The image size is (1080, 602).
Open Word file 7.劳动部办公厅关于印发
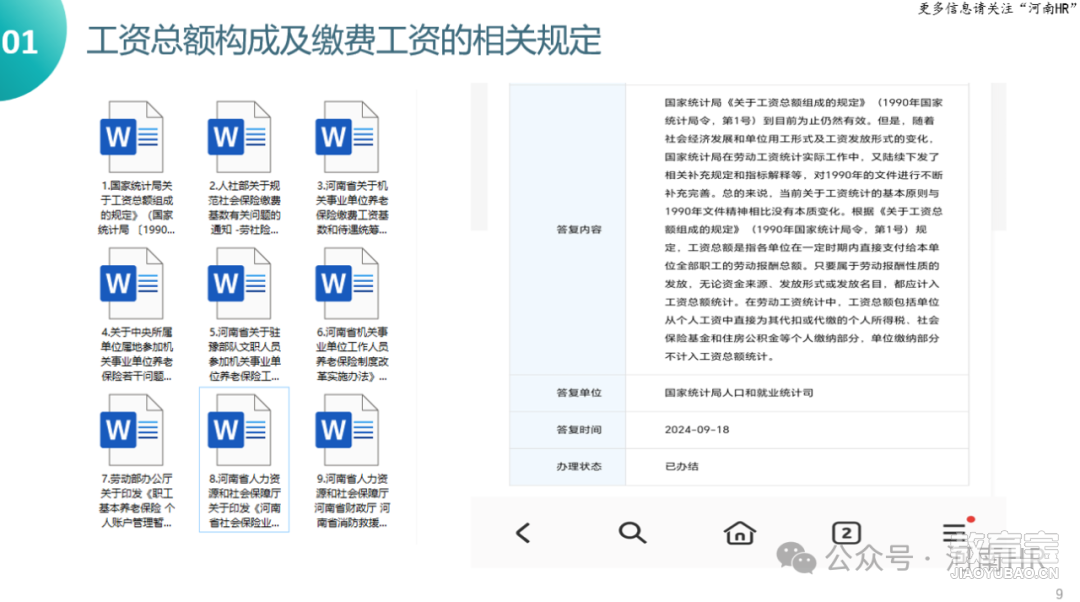[x=132, y=430]
